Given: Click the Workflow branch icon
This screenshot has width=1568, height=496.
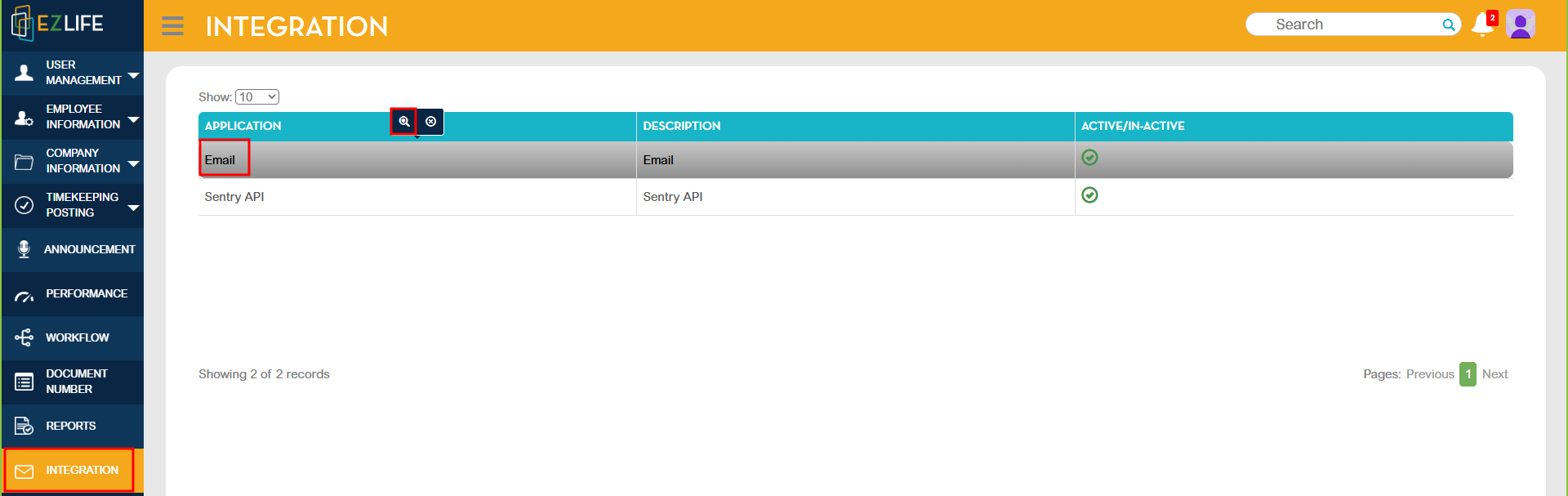Looking at the screenshot, I should 24,337.
